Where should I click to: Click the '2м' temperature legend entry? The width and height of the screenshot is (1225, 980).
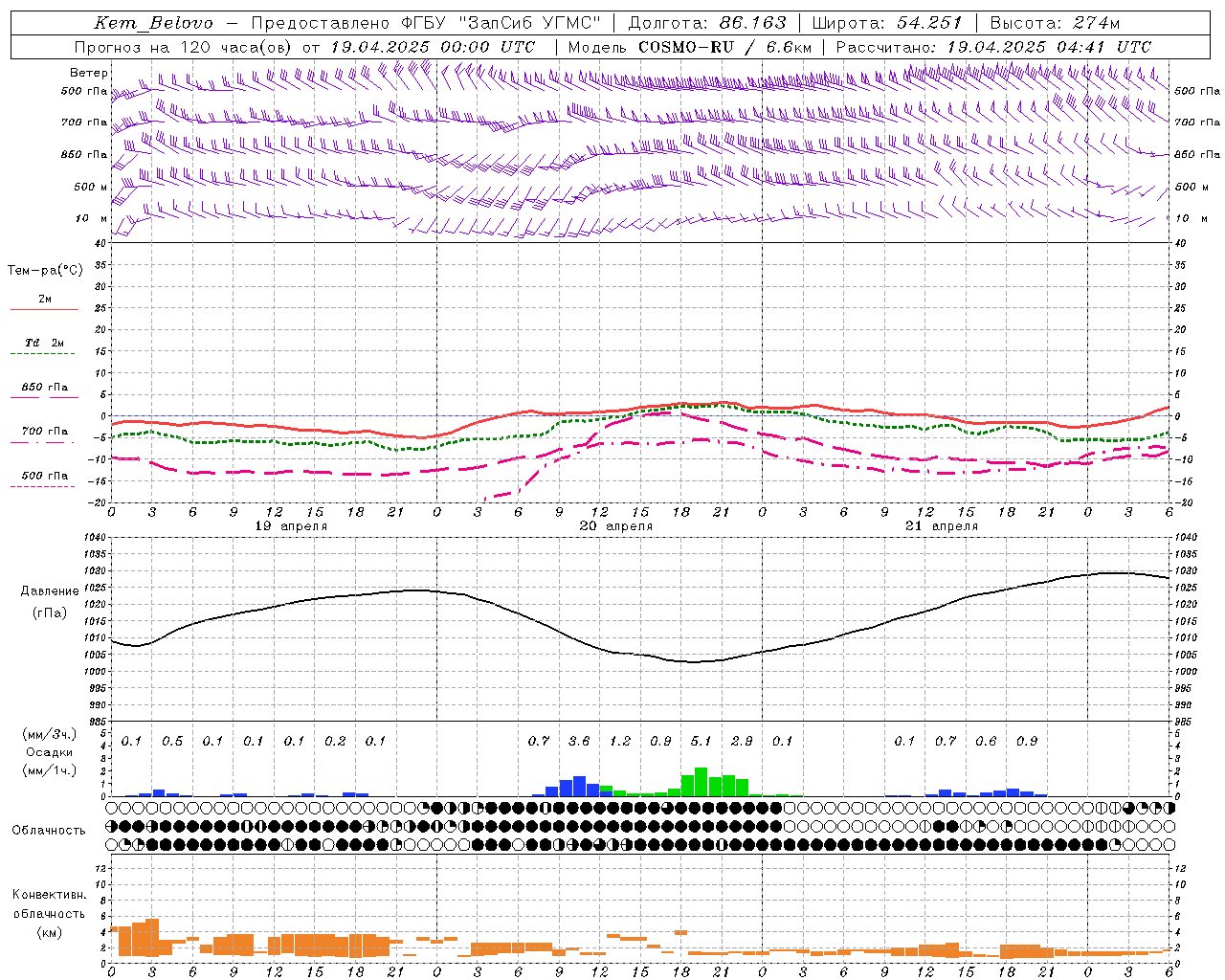coord(45,300)
